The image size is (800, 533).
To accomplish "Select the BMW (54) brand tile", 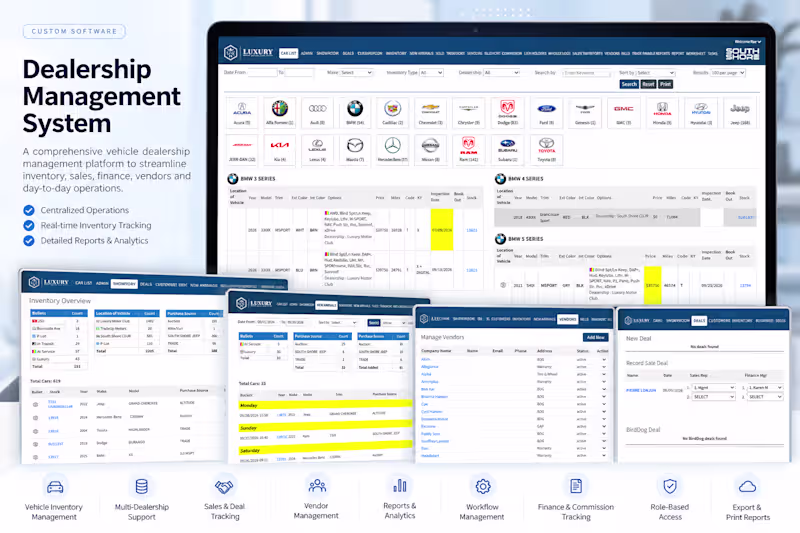I will coord(355,113).
